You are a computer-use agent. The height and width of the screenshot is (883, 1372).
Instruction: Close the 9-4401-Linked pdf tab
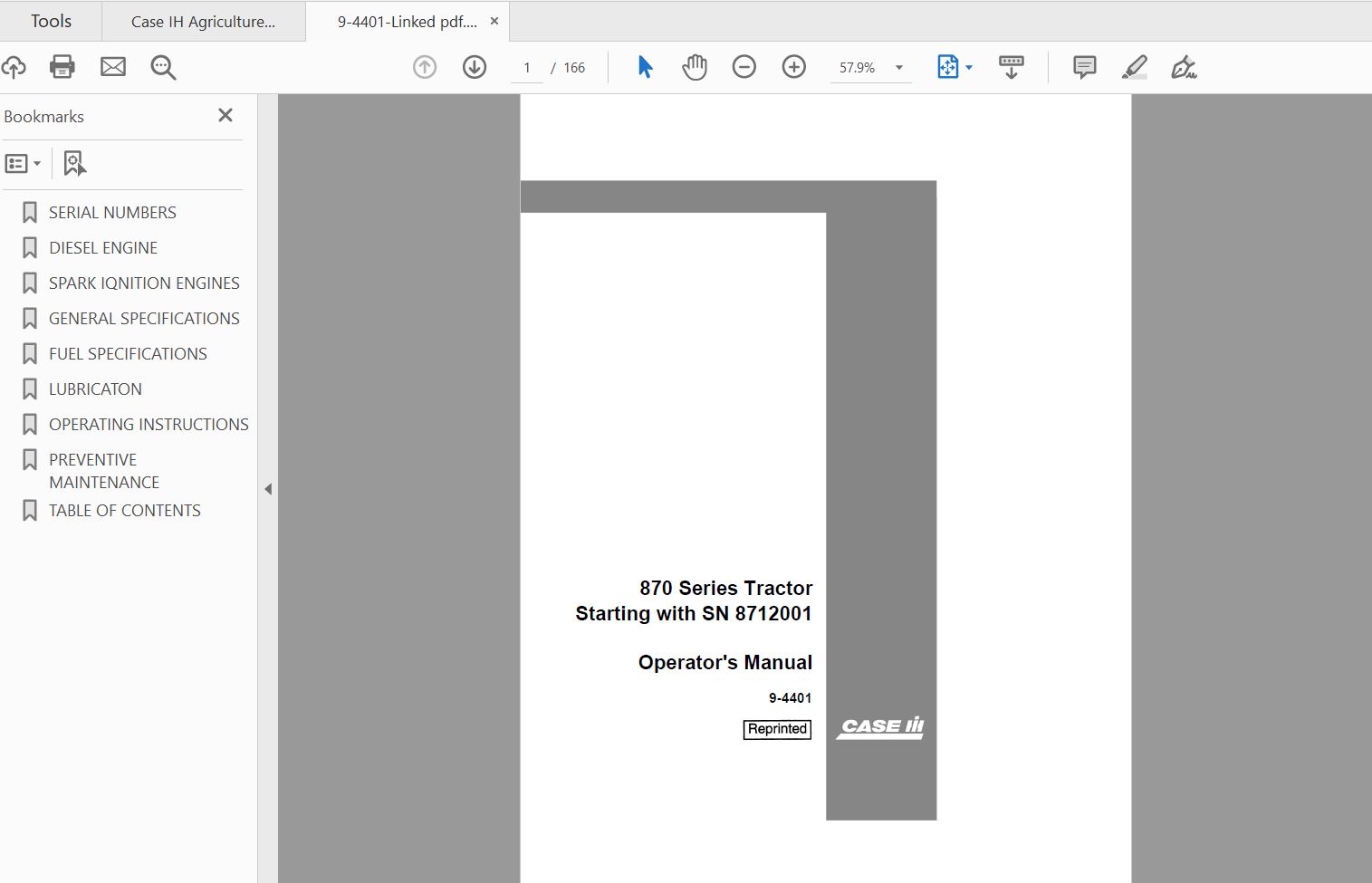[494, 21]
